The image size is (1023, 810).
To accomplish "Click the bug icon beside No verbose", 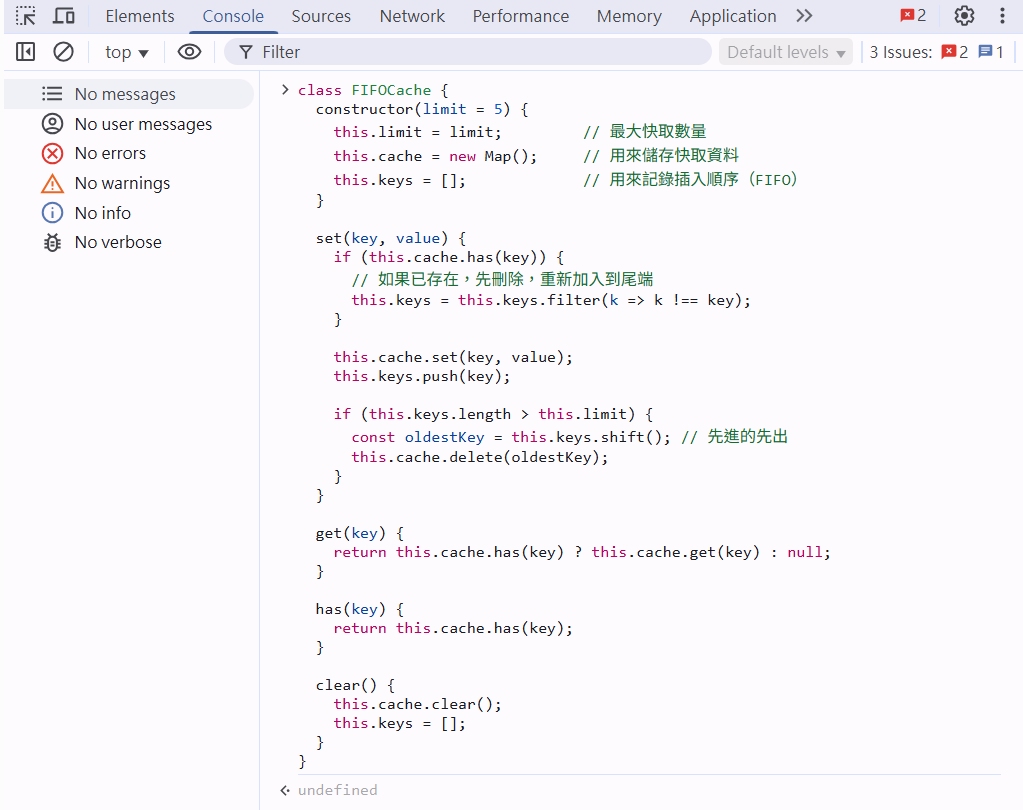I will coord(52,242).
